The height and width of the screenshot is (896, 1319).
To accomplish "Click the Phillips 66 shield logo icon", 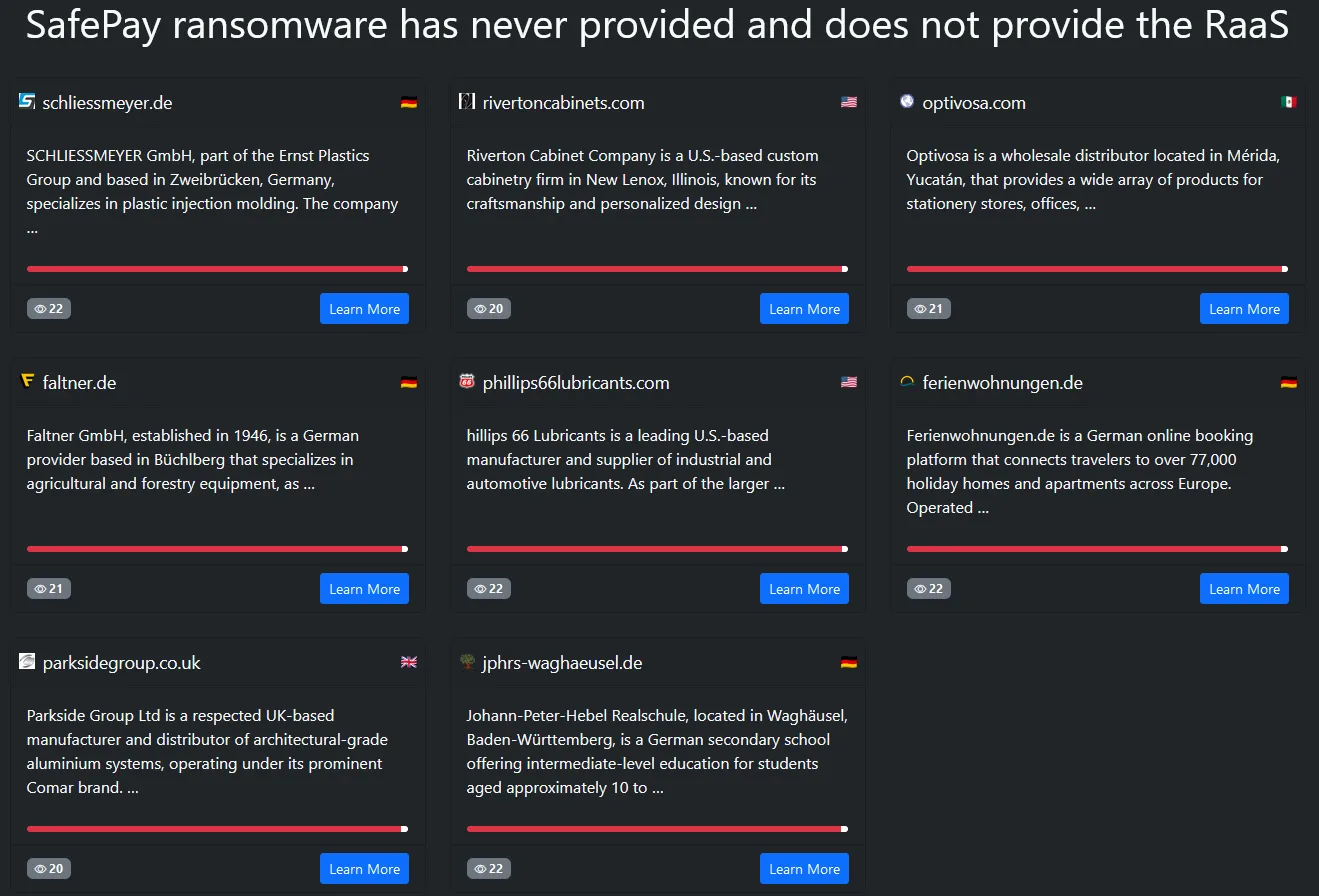I will point(467,381).
